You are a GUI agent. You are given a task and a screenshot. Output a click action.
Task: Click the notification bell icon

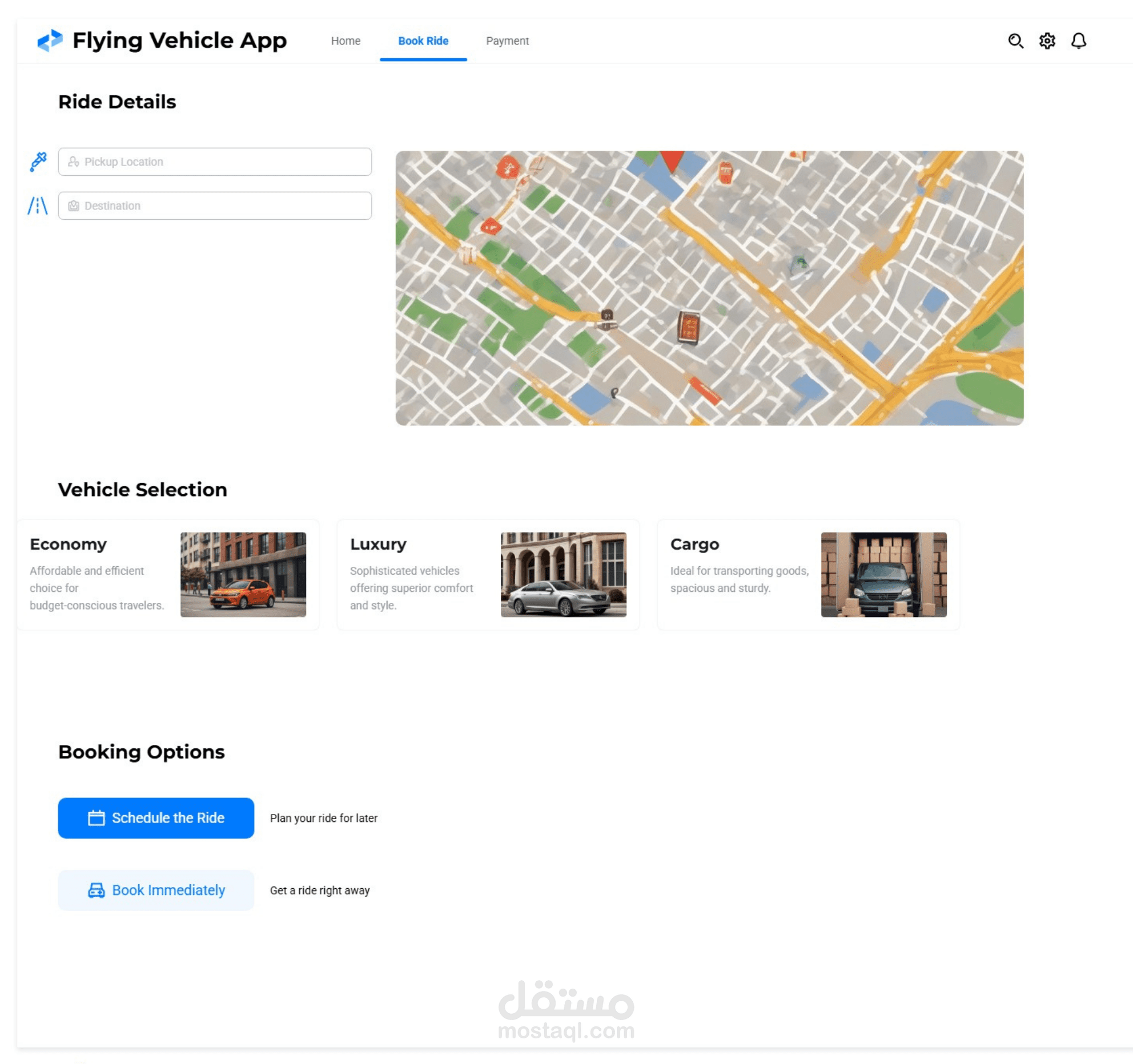coord(1078,41)
